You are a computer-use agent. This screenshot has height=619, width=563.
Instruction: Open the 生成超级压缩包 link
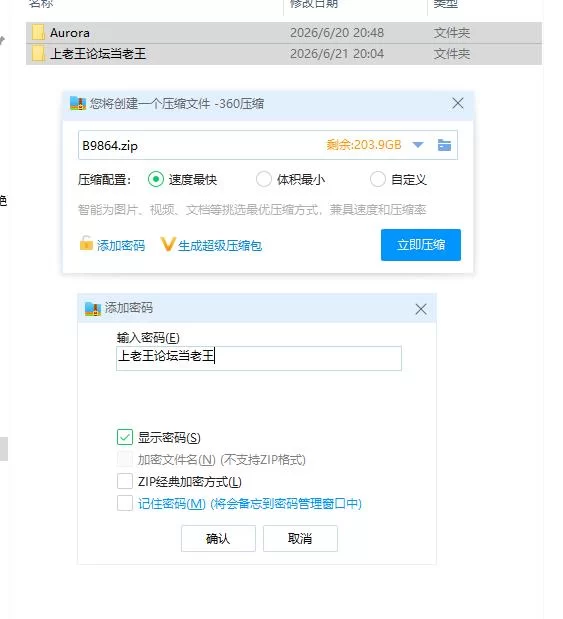tap(220, 246)
